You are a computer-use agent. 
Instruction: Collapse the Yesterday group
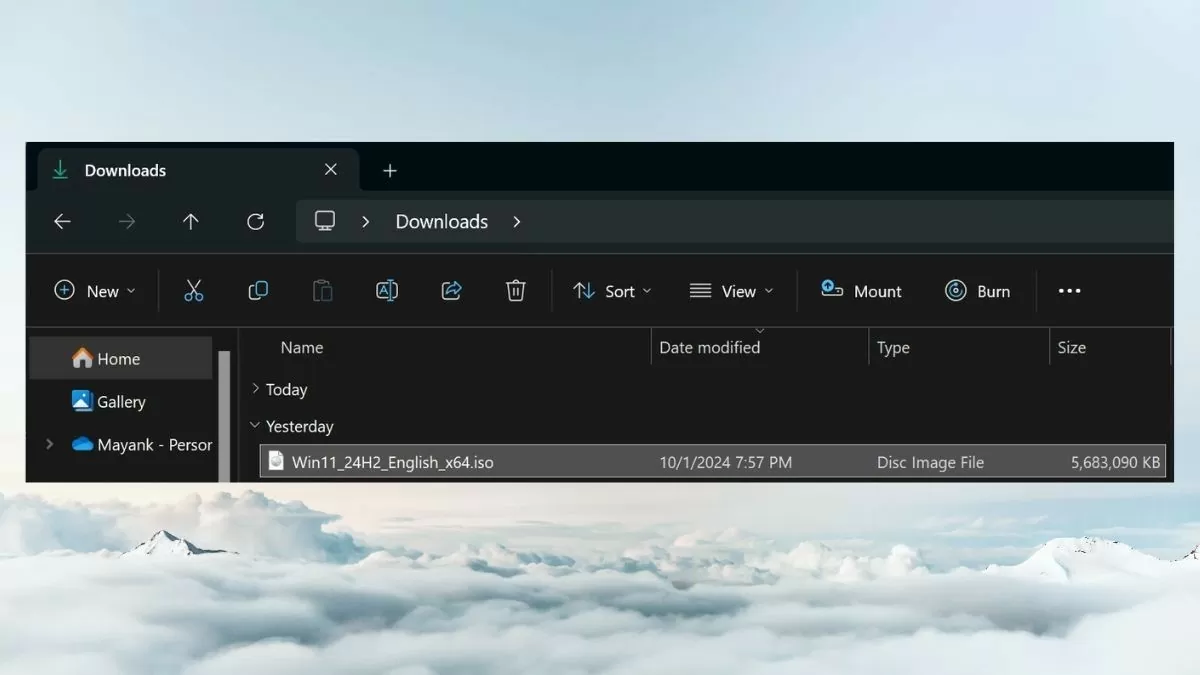(253, 425)
